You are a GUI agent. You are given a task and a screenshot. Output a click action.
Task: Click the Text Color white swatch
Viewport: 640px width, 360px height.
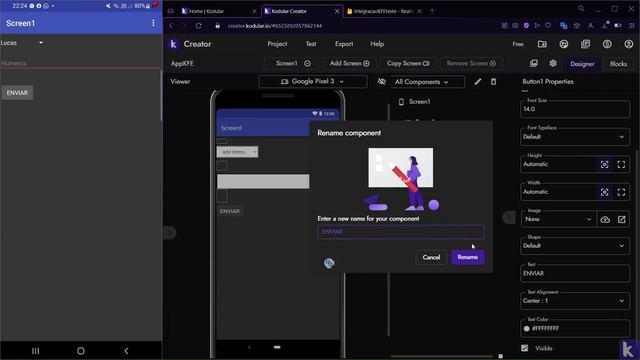click(526, 329)
